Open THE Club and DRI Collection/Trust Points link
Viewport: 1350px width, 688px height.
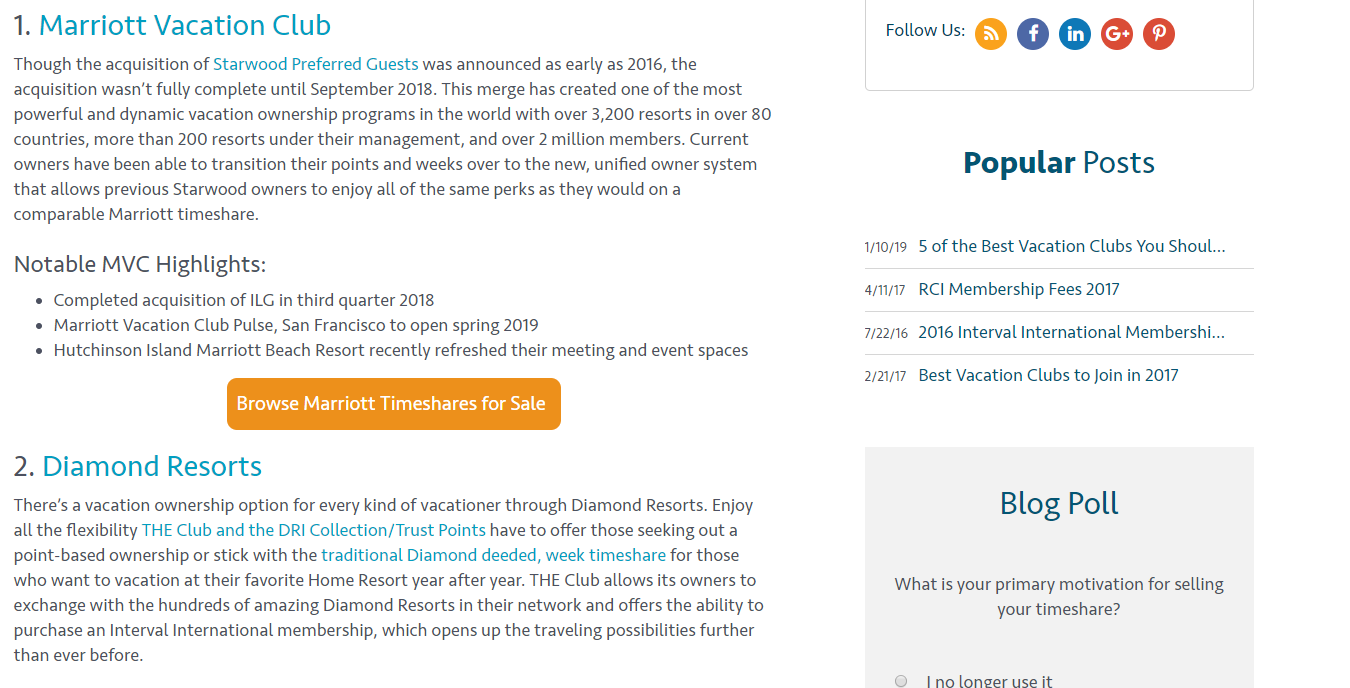click(x=314, y=530)
